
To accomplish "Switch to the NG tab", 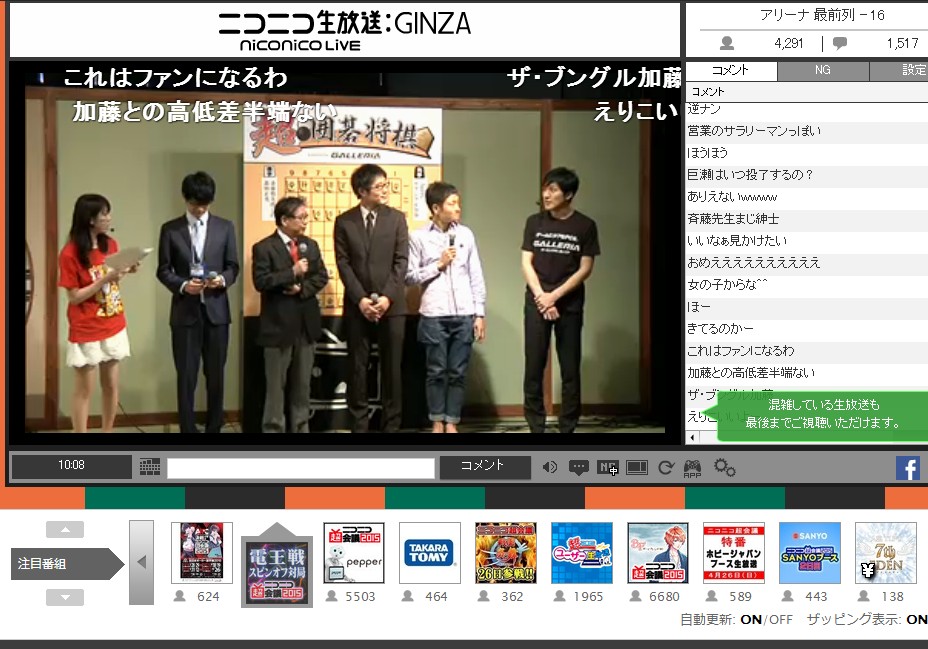I will 823,70.
